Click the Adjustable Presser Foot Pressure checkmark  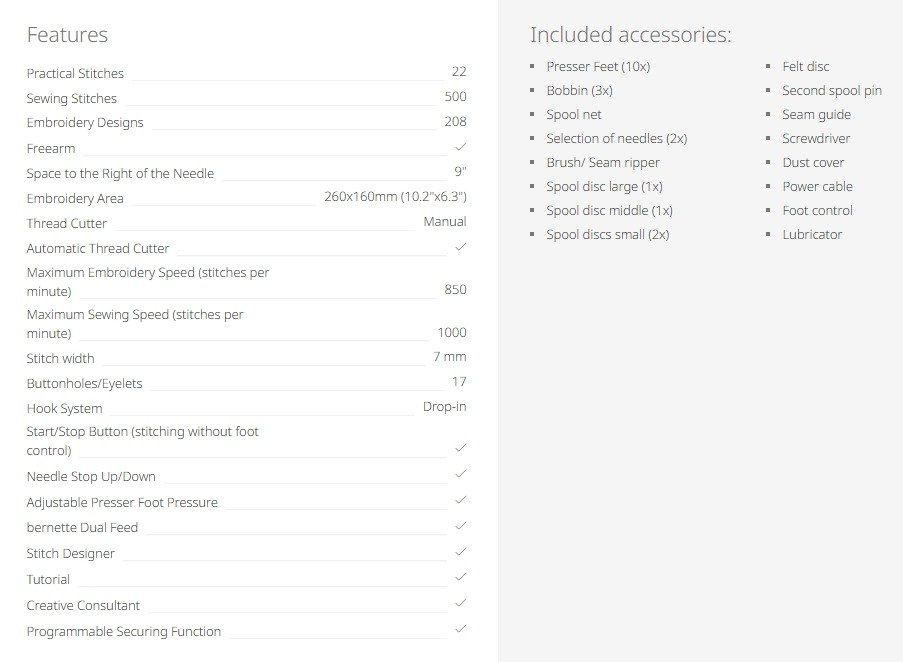460,500
